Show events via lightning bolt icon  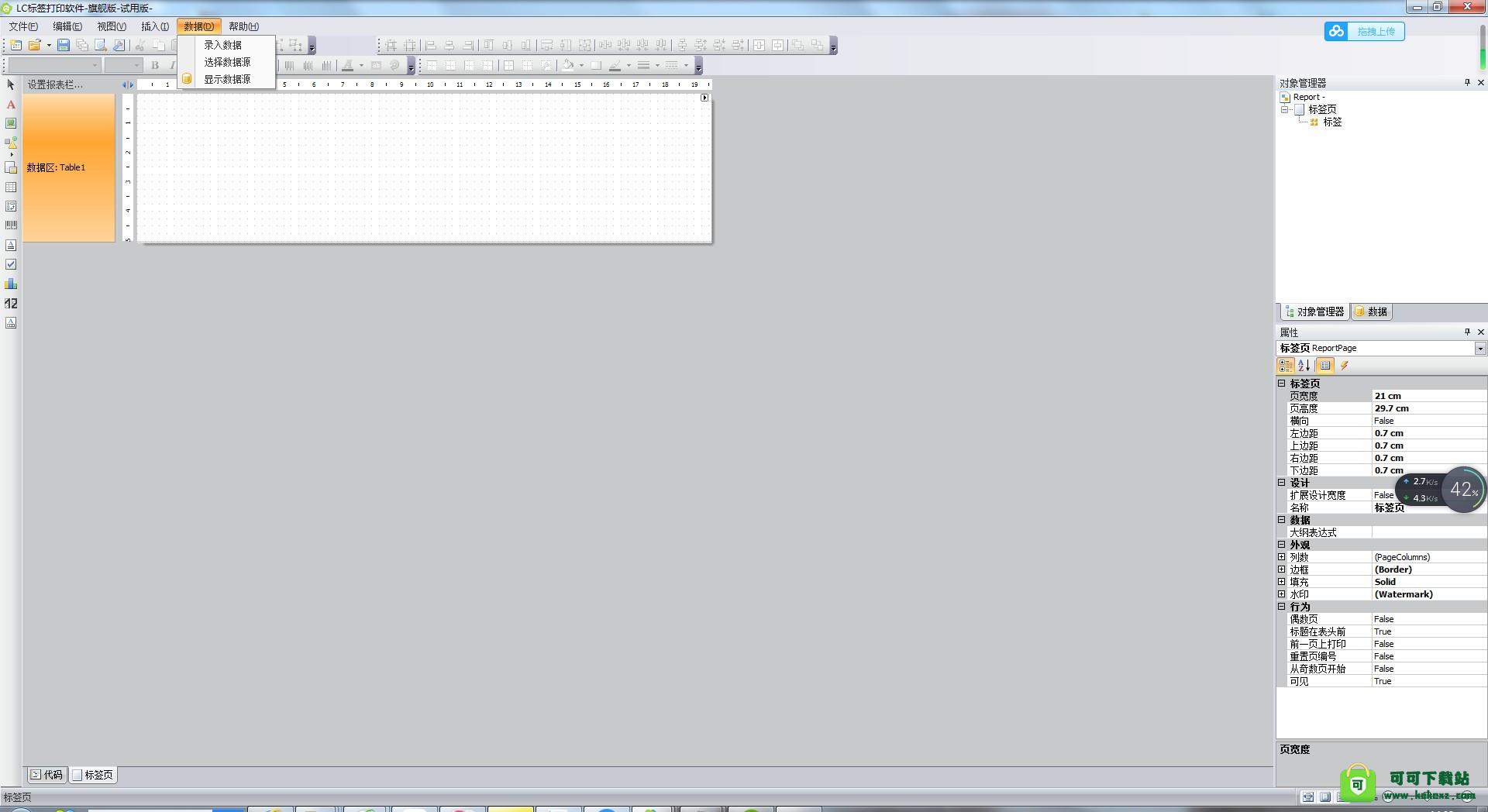coord(1345,366)
